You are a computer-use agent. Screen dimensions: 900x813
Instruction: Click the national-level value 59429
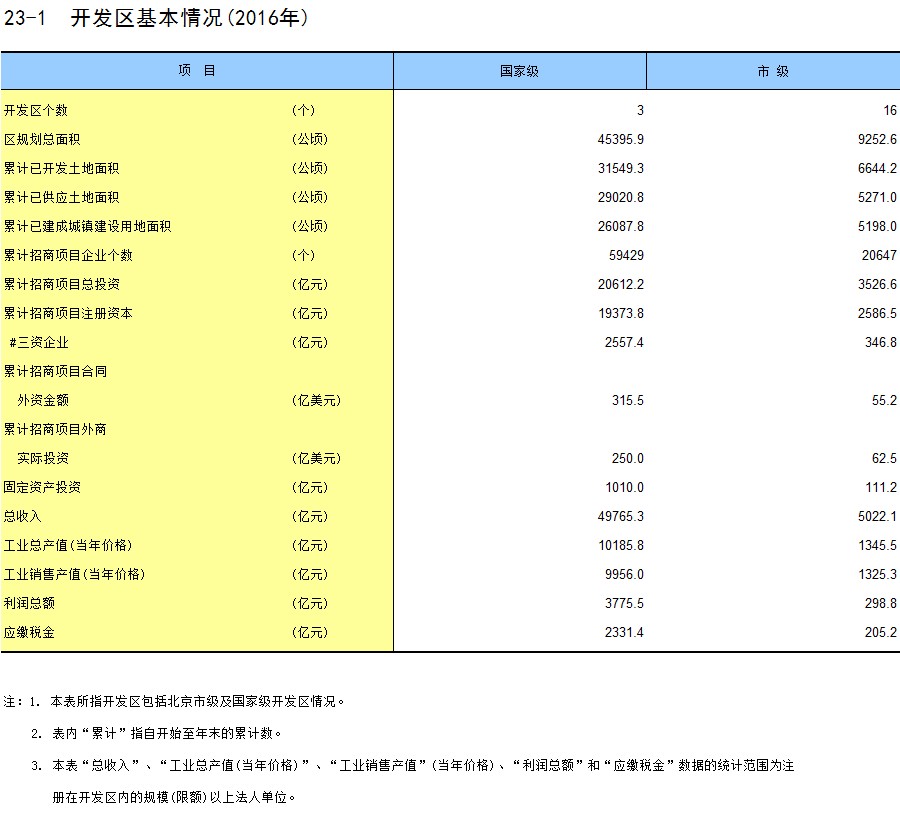click(x=626, y=255)
